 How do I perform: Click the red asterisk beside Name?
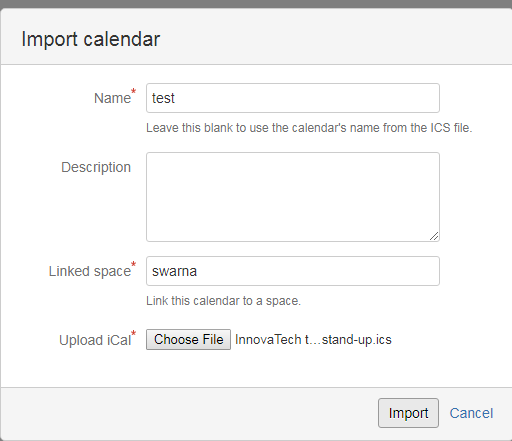pos(133,91)
